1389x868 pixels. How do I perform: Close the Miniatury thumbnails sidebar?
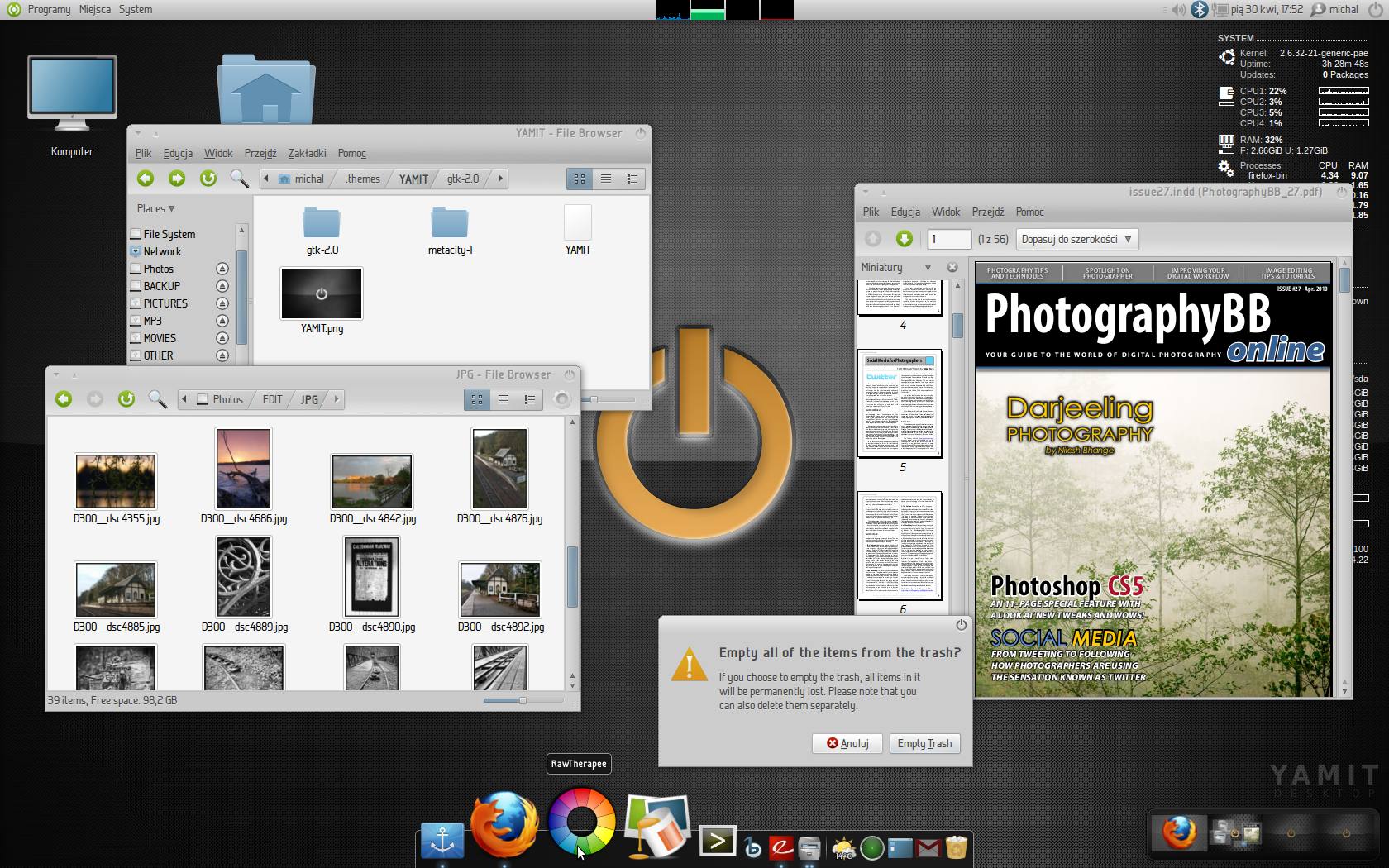[x=952, y=267]
